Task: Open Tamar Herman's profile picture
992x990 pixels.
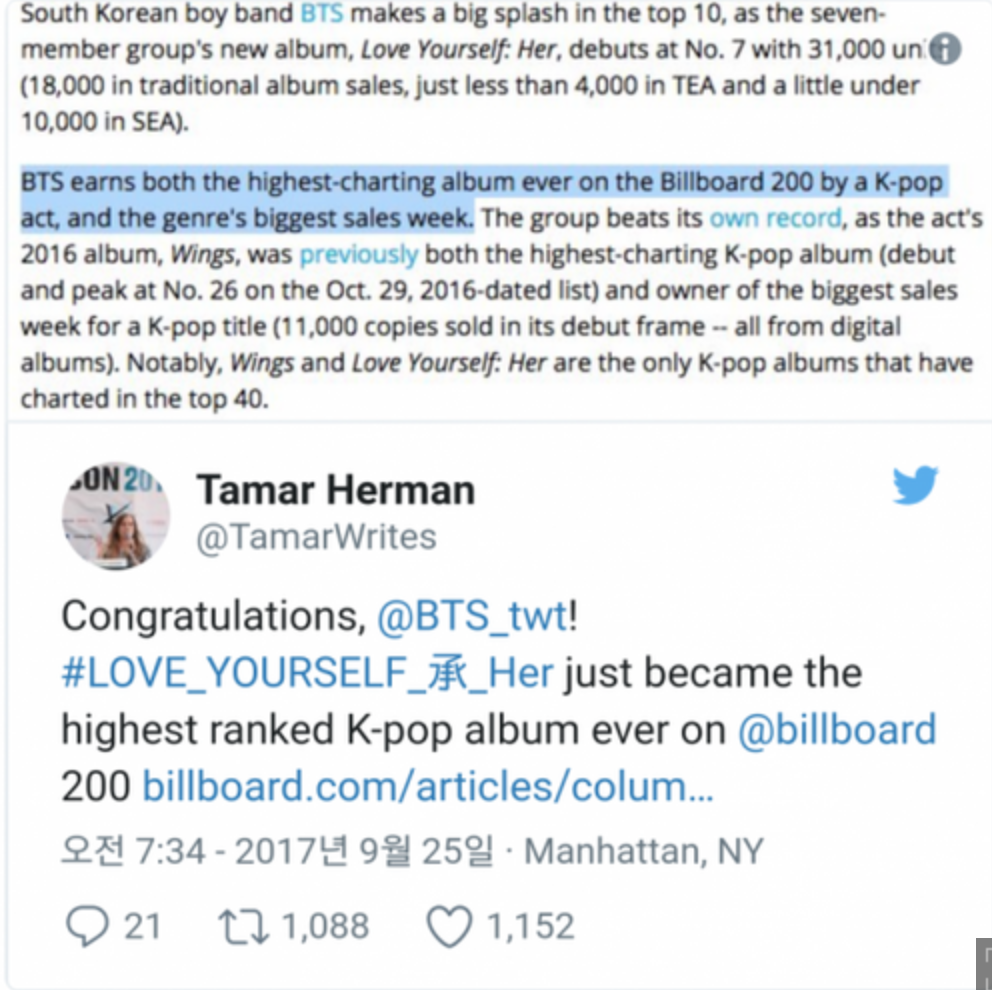Action: pos(116,515)
